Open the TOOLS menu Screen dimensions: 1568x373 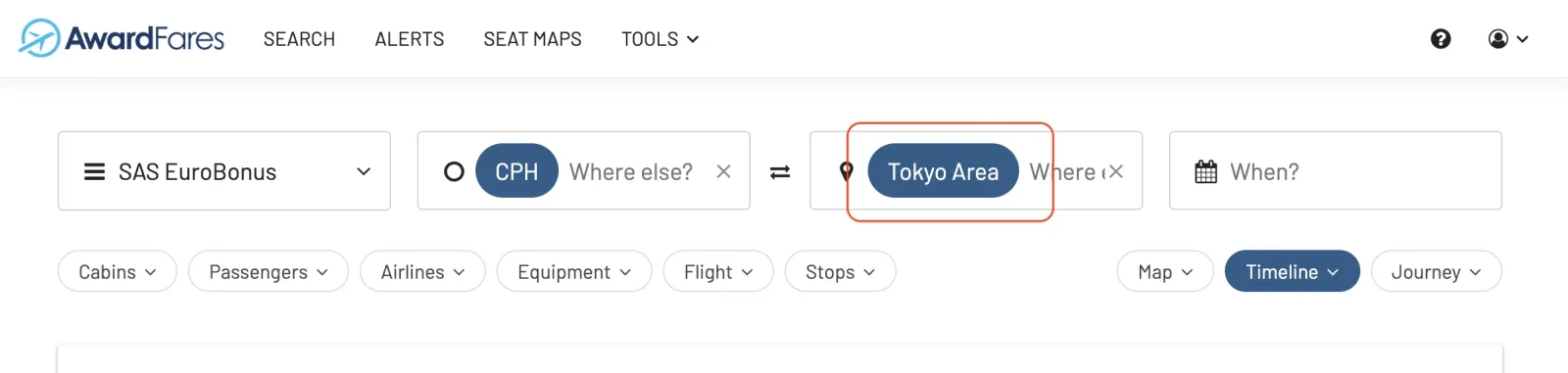(661, 39)
